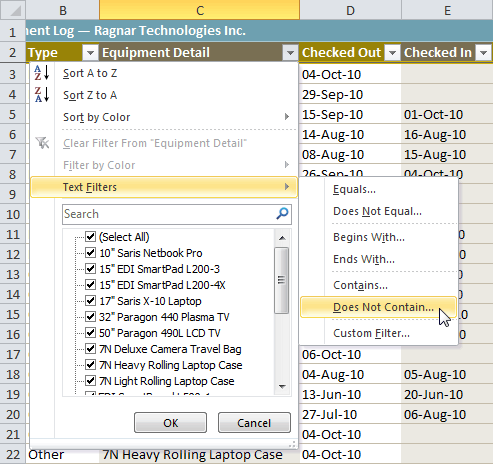Viewport: 493px width, 464px height.
Task: Click the resize grip of filter menu
Action: (292, 444)
